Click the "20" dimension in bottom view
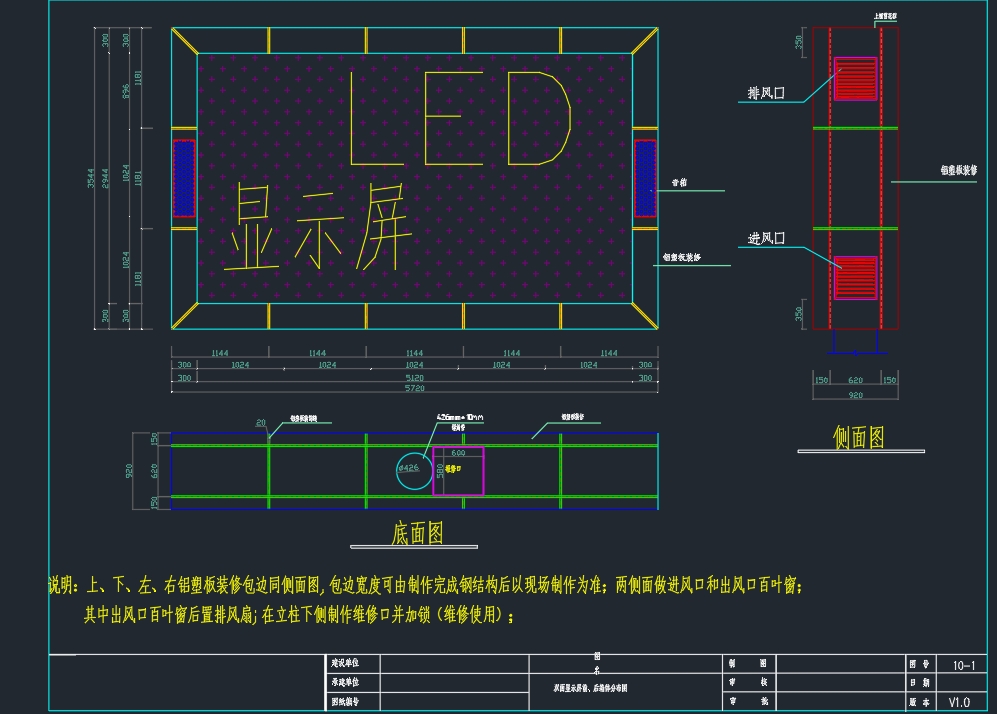Screen dimensions: 997x714 click(x=261, y=423)
